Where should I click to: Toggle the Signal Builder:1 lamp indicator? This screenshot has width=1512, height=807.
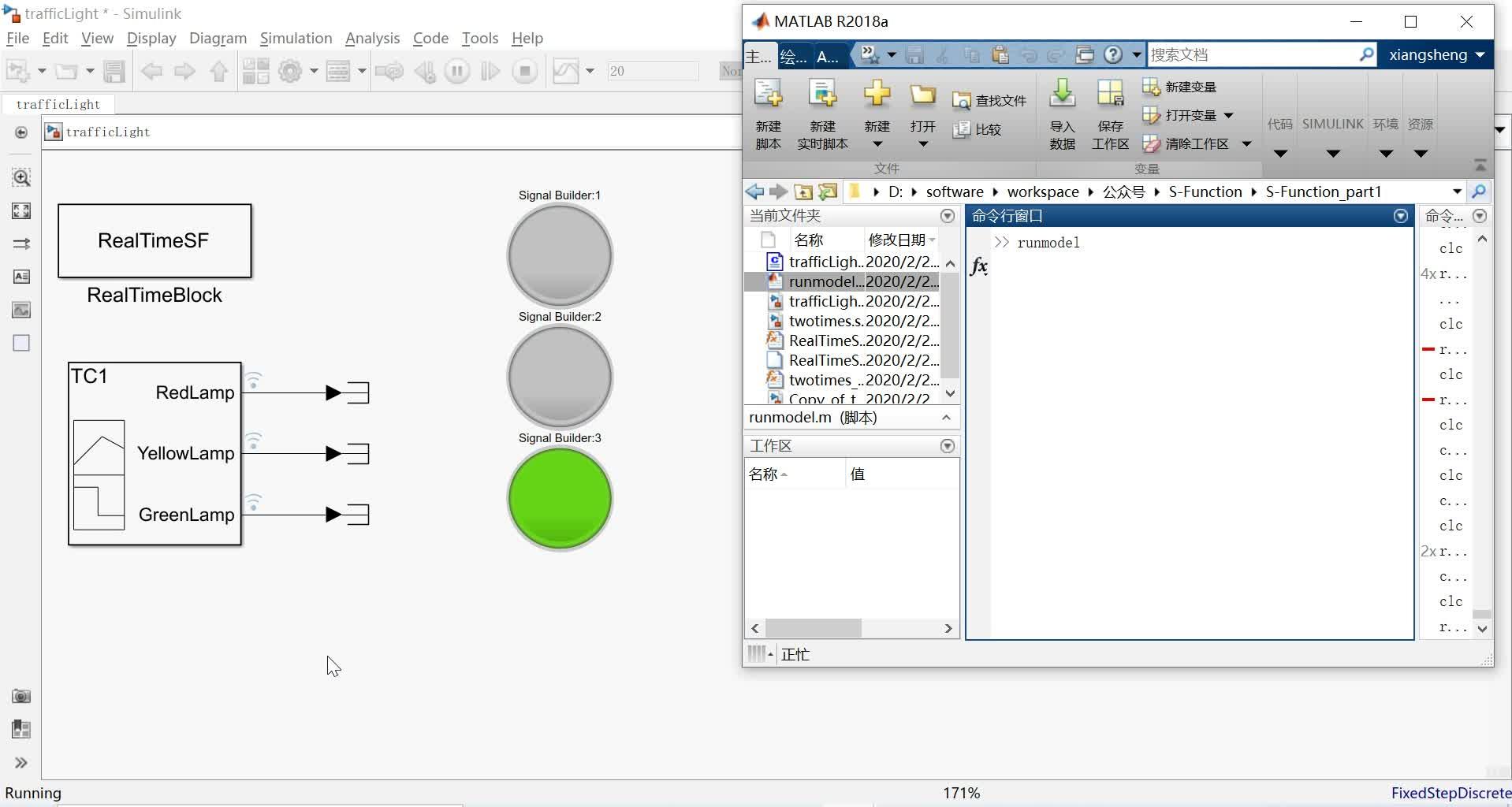(560, 255)
